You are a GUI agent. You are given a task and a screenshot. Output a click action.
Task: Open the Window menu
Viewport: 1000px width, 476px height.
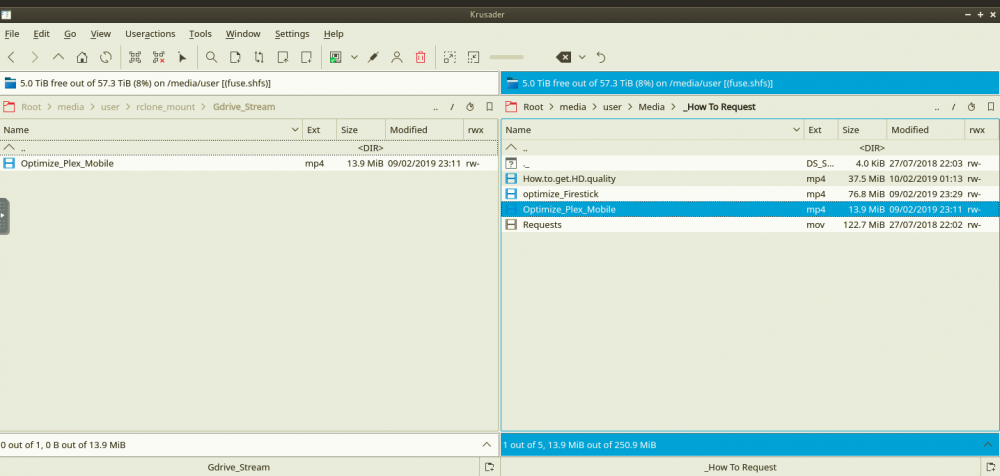(x=243, y=34)
